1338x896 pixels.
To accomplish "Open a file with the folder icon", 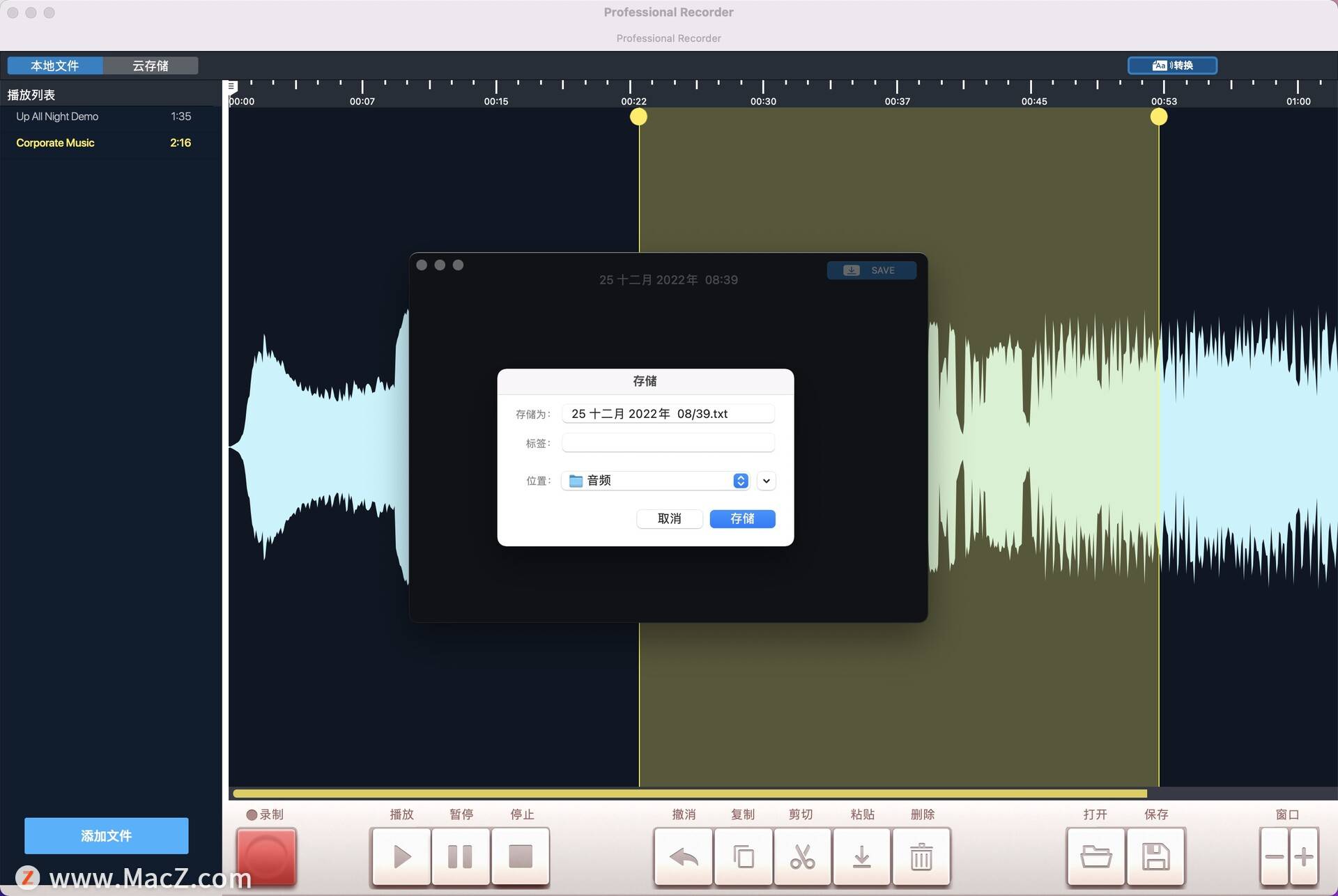I will [x=1096, y=856].
